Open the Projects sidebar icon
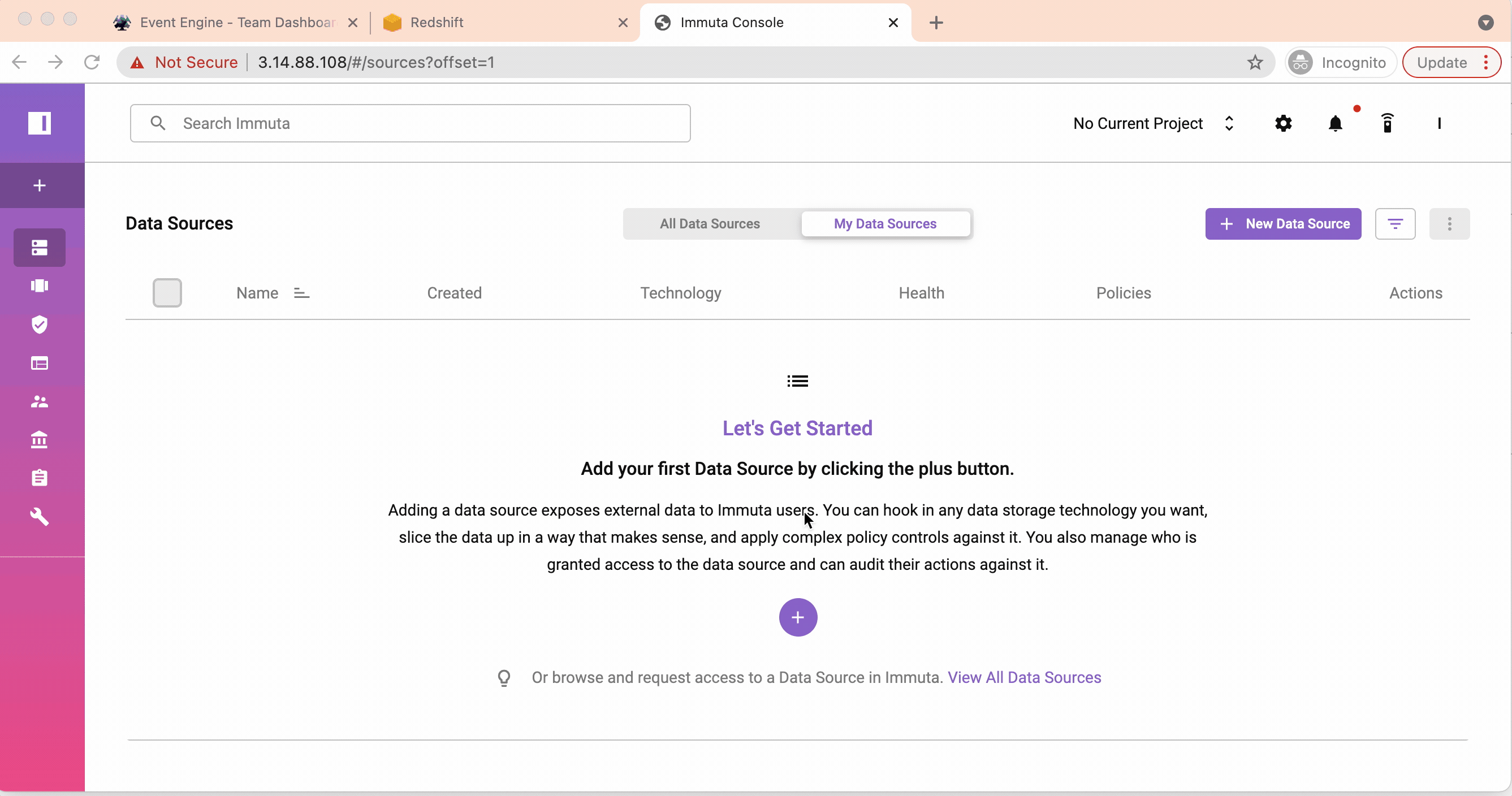The image size is (1512, 796). [x=40, y=286]
